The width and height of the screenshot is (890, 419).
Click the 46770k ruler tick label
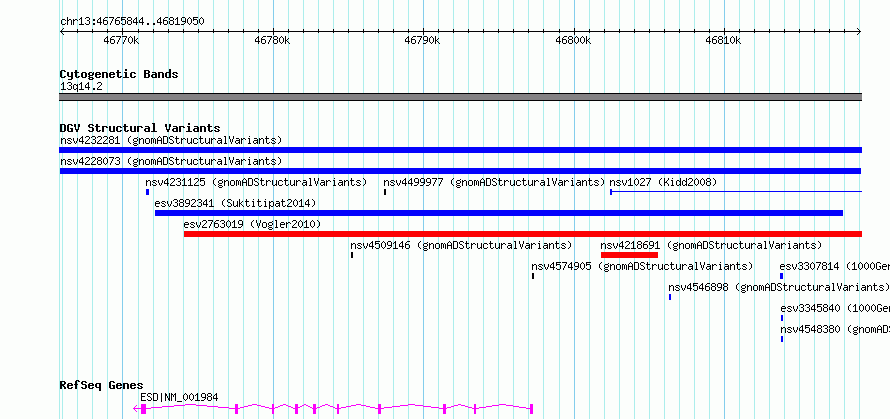pos(121,40)
